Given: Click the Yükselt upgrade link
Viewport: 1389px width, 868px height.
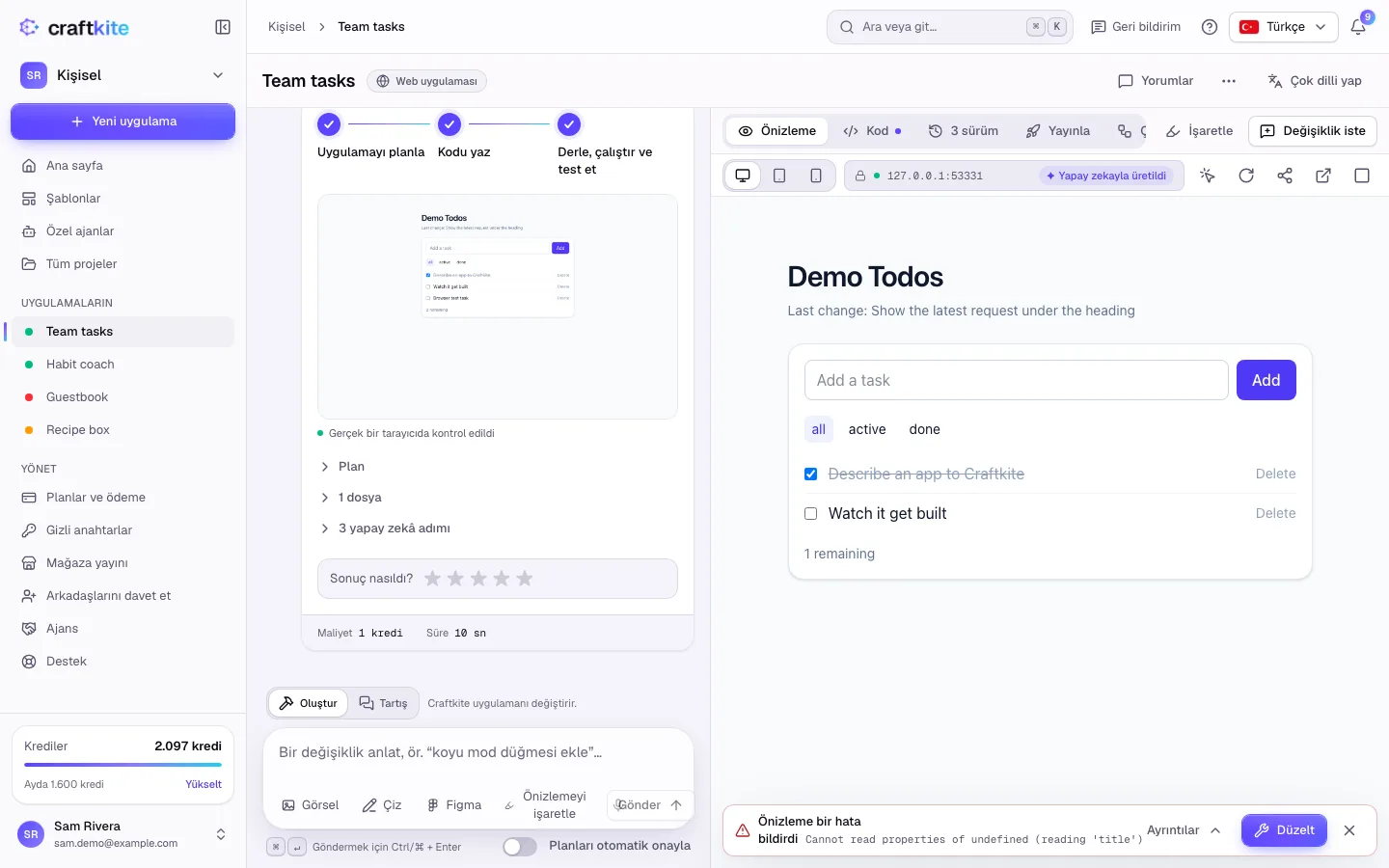Looking at the screenshot, I should pyautogui.click(x=204, y=784).
